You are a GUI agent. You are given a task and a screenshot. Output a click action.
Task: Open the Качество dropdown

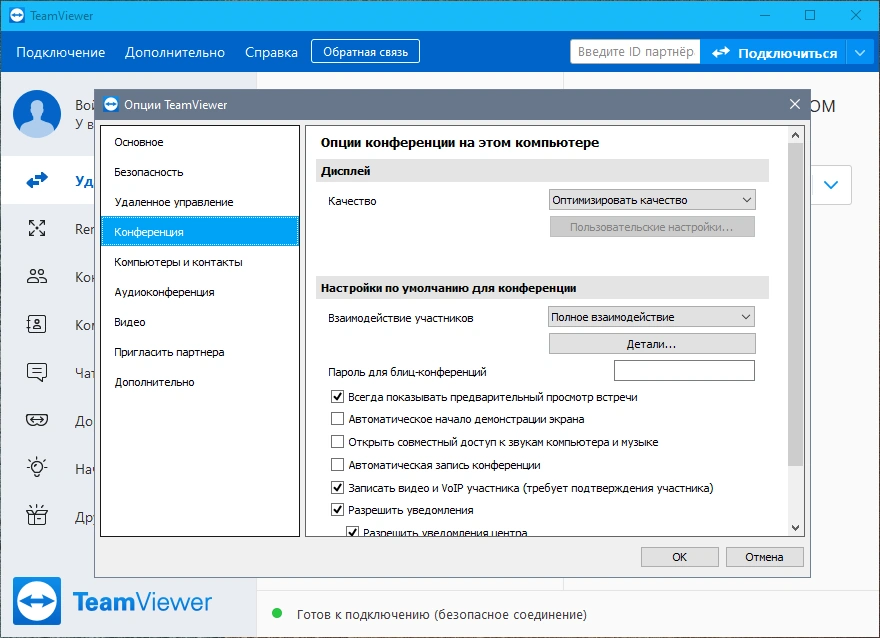(x=652, y=200)
